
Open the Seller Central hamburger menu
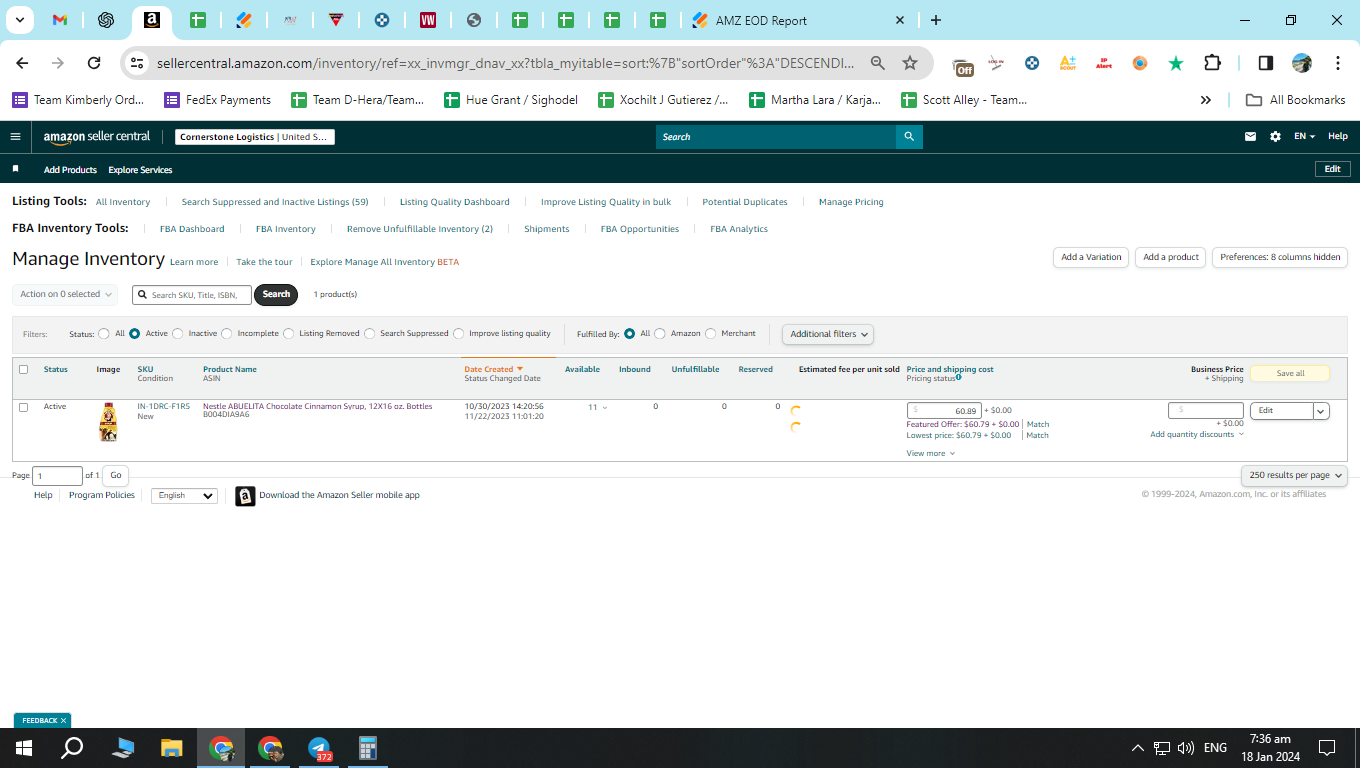pos(15,137)
